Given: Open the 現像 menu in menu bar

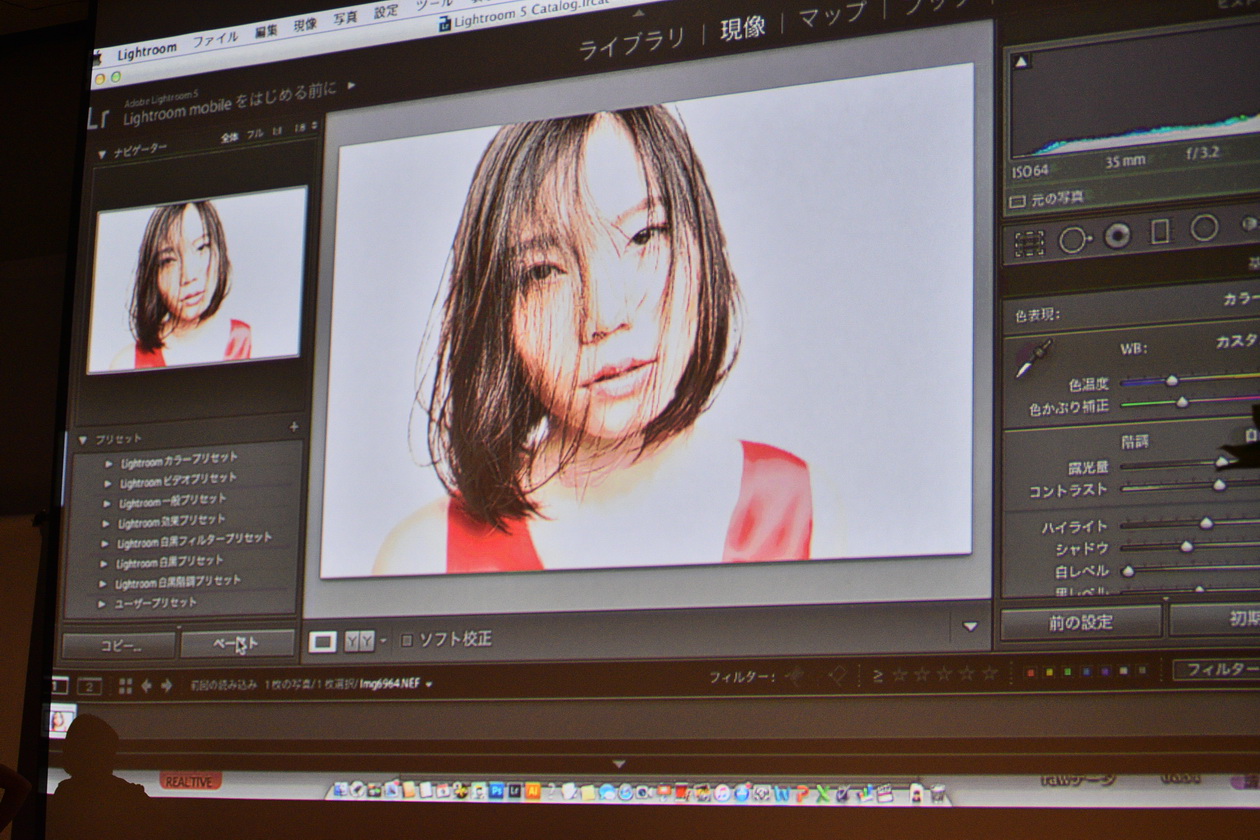Looking at the screenshot, I should pyautogui.click(x=305, y=25).
